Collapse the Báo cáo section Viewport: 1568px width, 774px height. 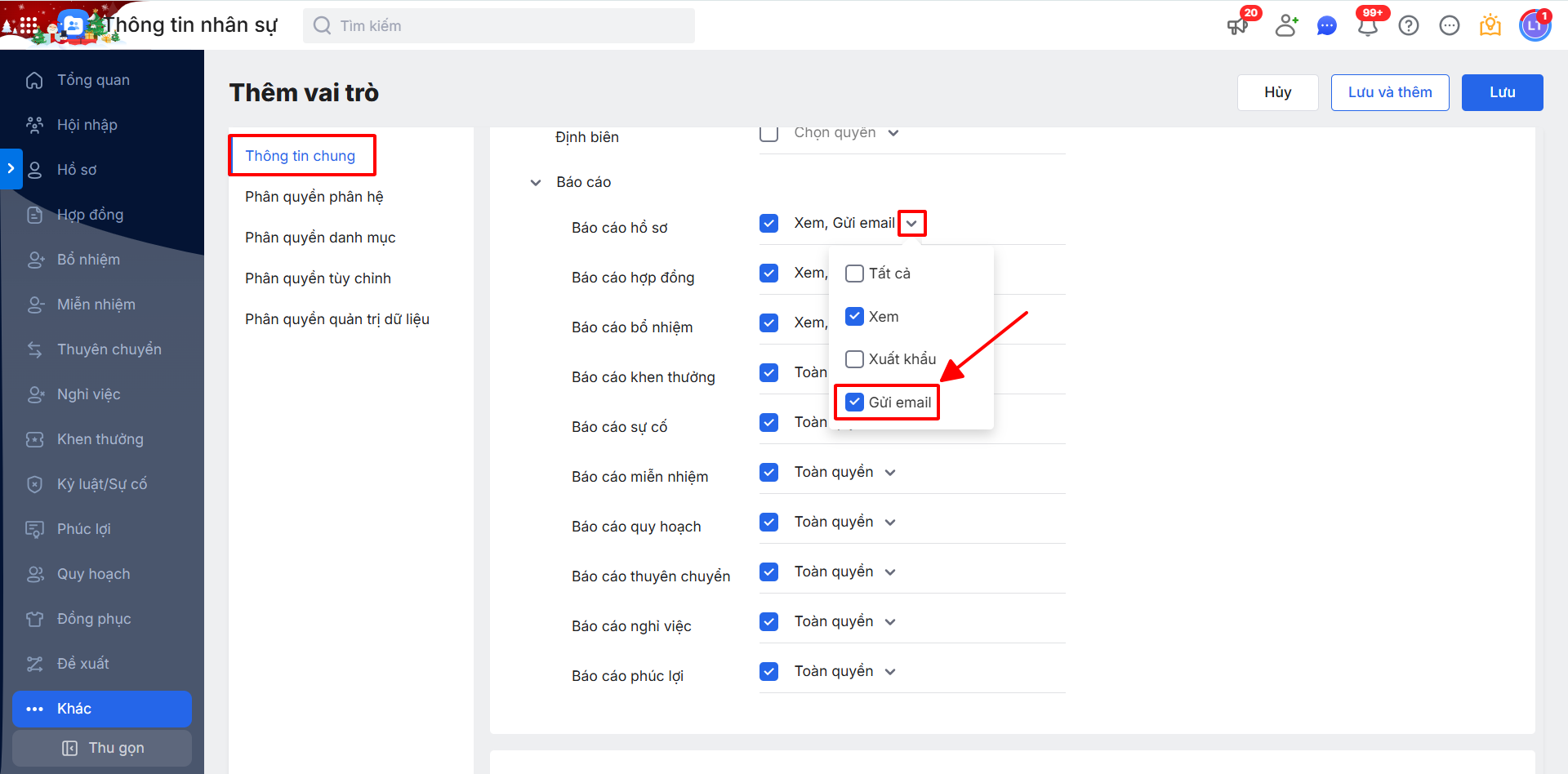[x=536, y=183]
